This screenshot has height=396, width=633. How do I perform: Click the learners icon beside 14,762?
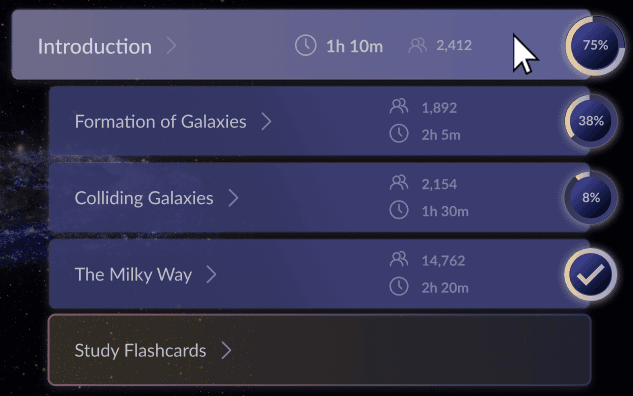click(x=399, y=259)
